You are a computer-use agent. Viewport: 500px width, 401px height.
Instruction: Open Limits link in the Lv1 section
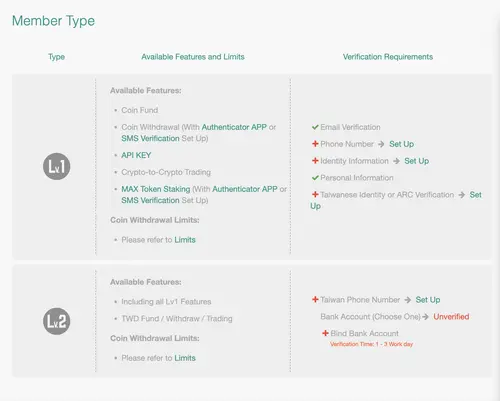click(x=185, y=240)
